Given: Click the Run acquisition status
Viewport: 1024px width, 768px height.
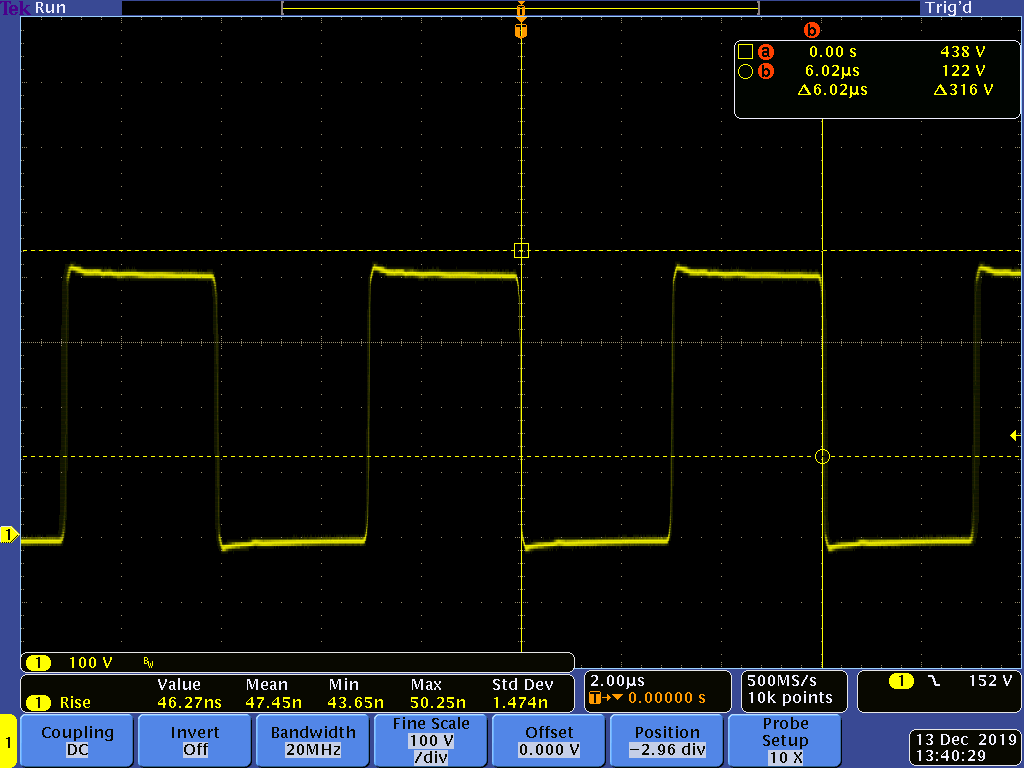Looking at the screenshot, I should point(50,8).
